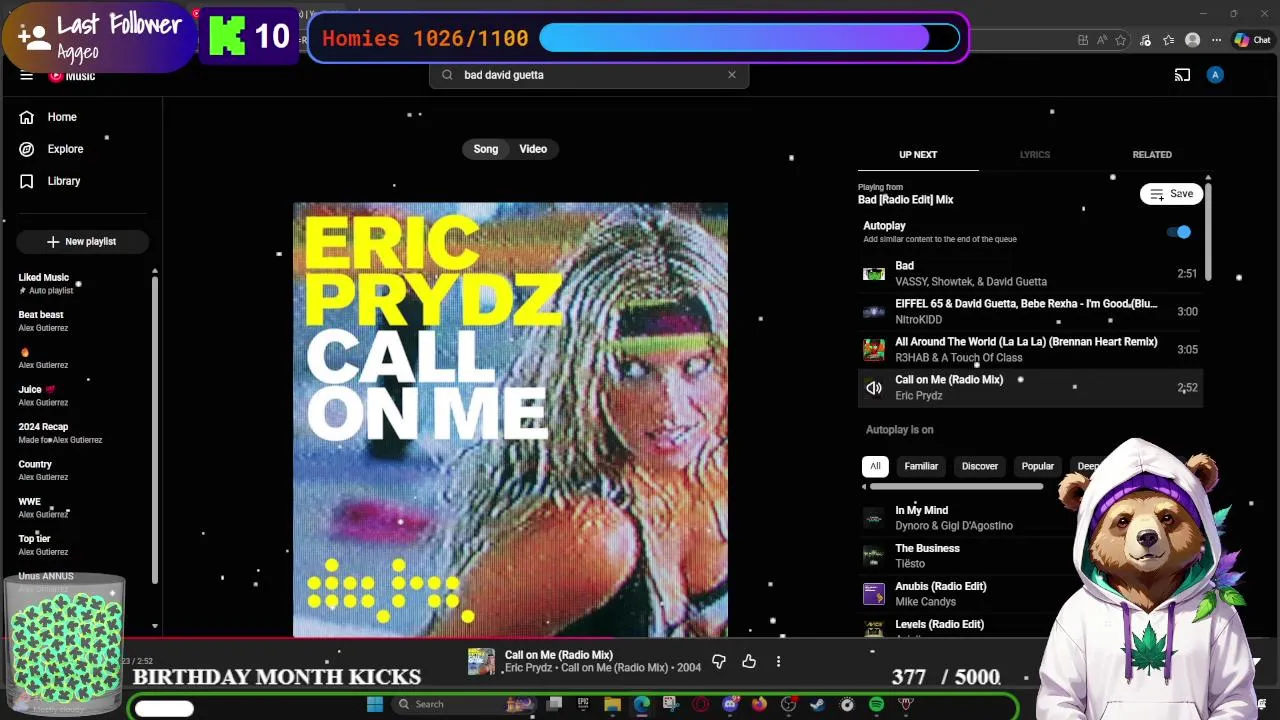Select the Discover filter chip

pyautogui.click(x=980, y=466)
